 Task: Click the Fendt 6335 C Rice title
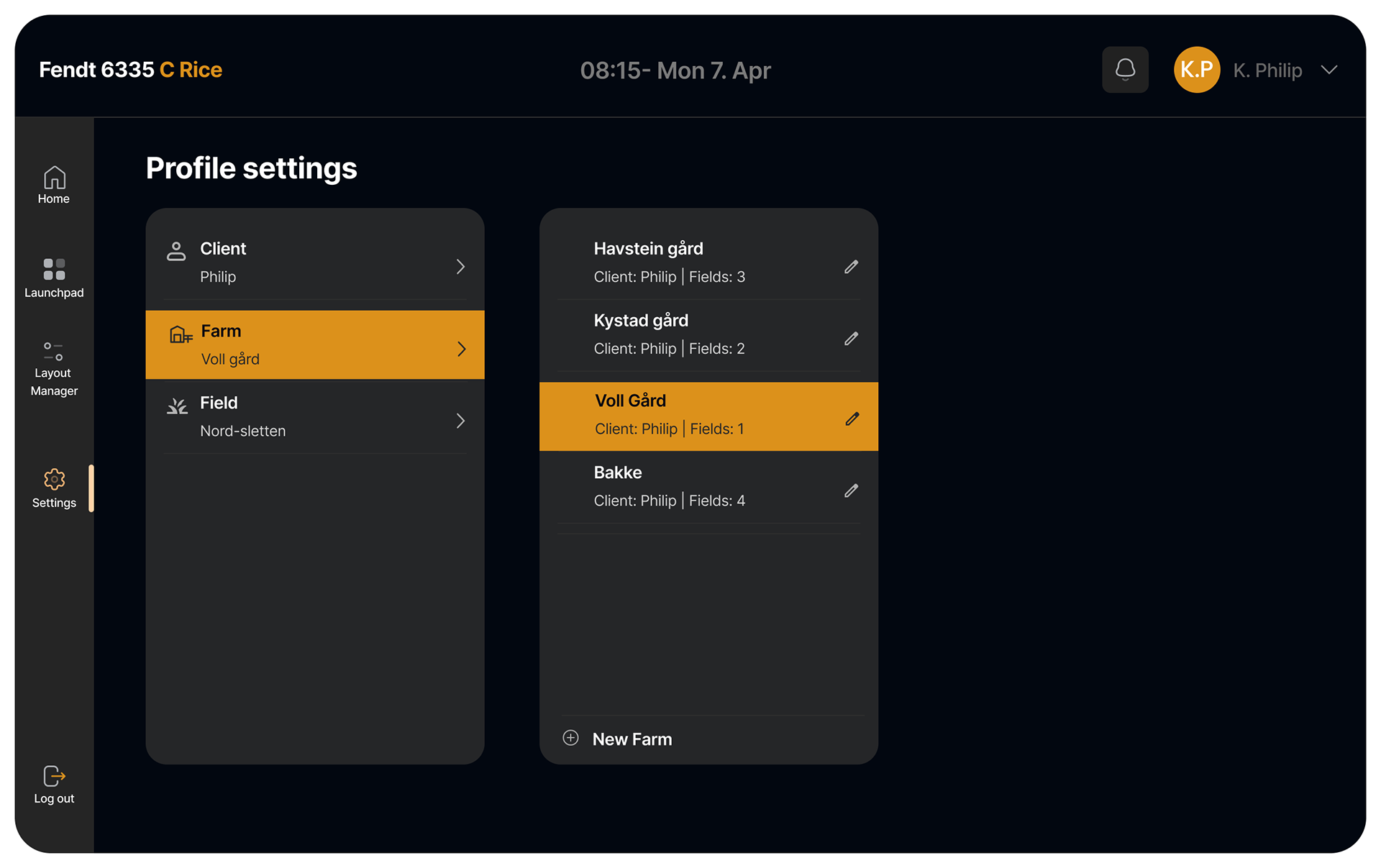tap(131, 70)
